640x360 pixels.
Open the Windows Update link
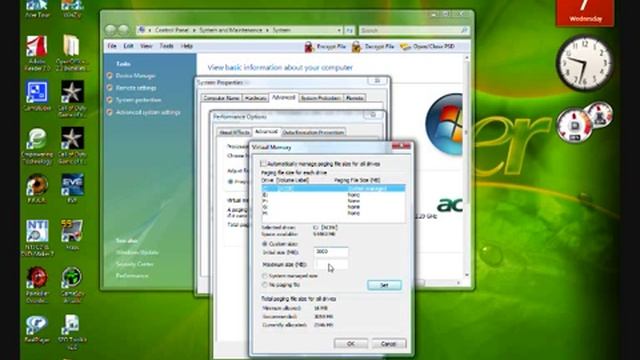point(137,253)
